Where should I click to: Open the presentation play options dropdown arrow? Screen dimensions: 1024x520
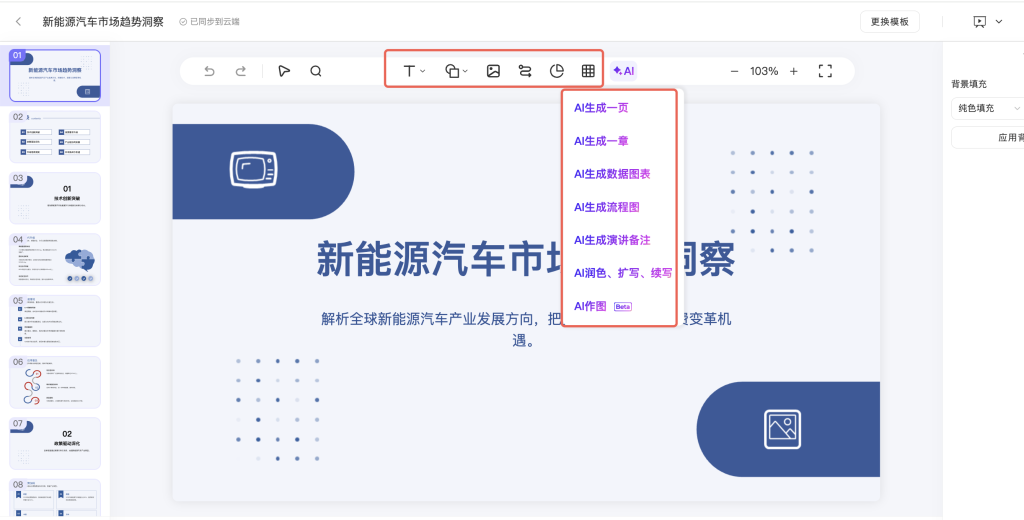999,21
